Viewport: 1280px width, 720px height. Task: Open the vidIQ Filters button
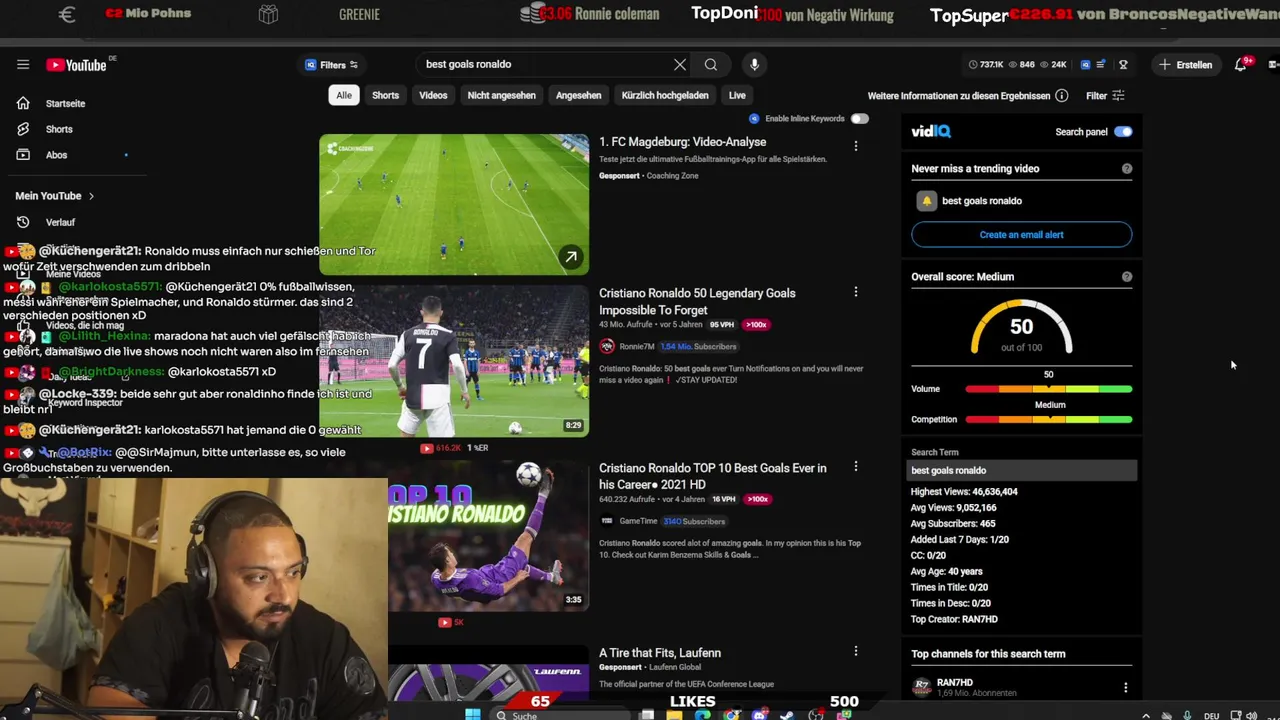pyautogui.click(x=331, y=65)
